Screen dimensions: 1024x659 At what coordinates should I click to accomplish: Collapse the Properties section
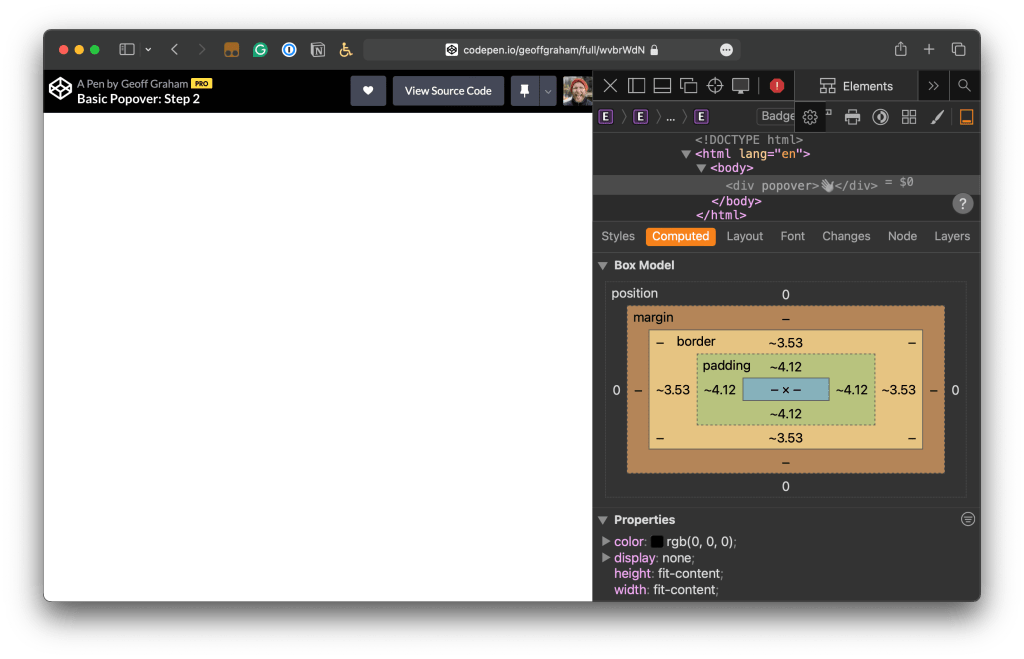click(x=602, y=520)
